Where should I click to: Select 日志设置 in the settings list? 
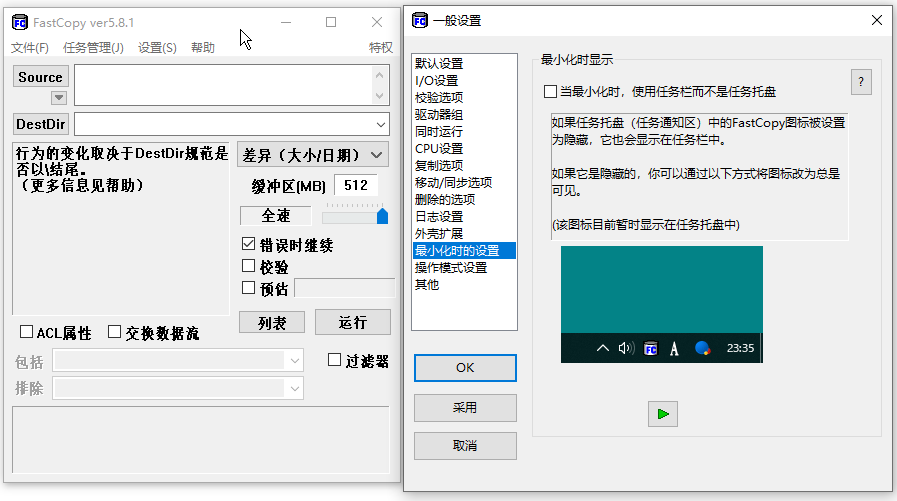click(x=464, y=217)
